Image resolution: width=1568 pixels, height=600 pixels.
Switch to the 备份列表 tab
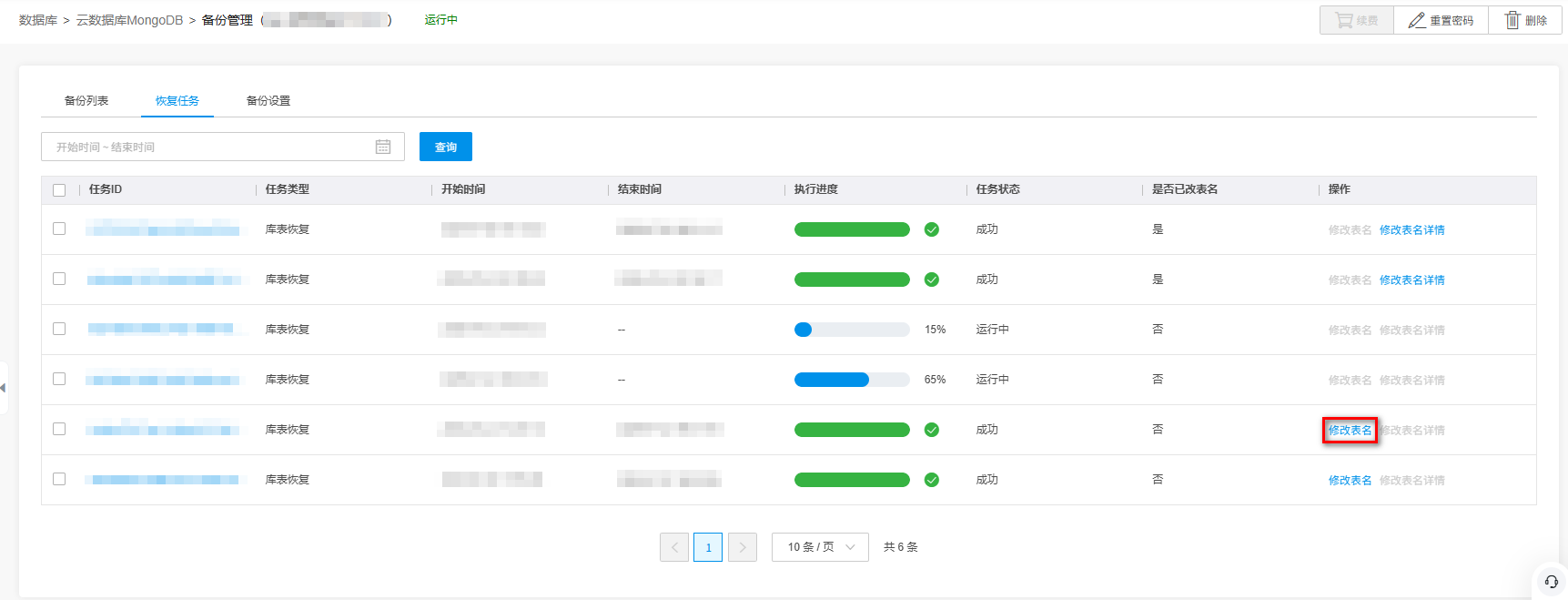click(x=86, y=101)
